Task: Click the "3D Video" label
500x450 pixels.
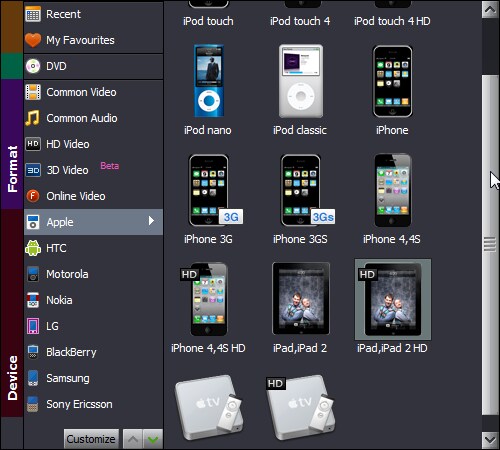Action: [67, 170]
